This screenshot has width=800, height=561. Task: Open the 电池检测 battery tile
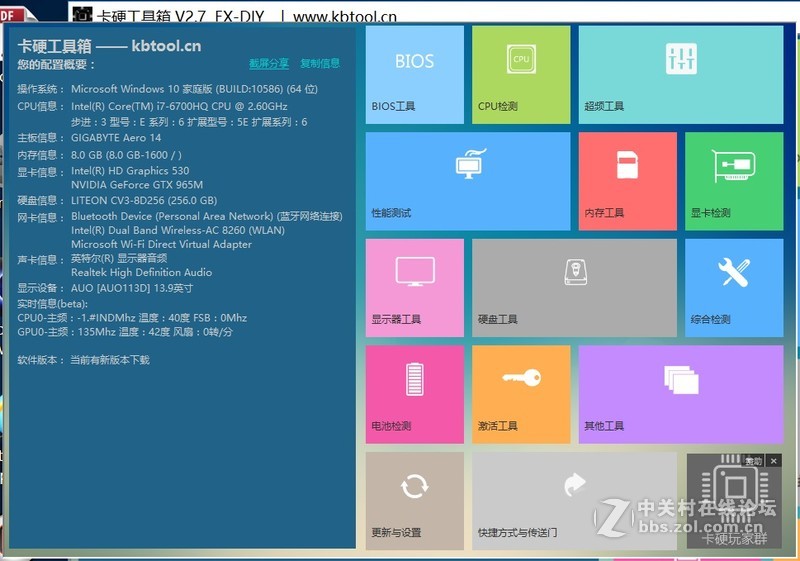point(415,394)
